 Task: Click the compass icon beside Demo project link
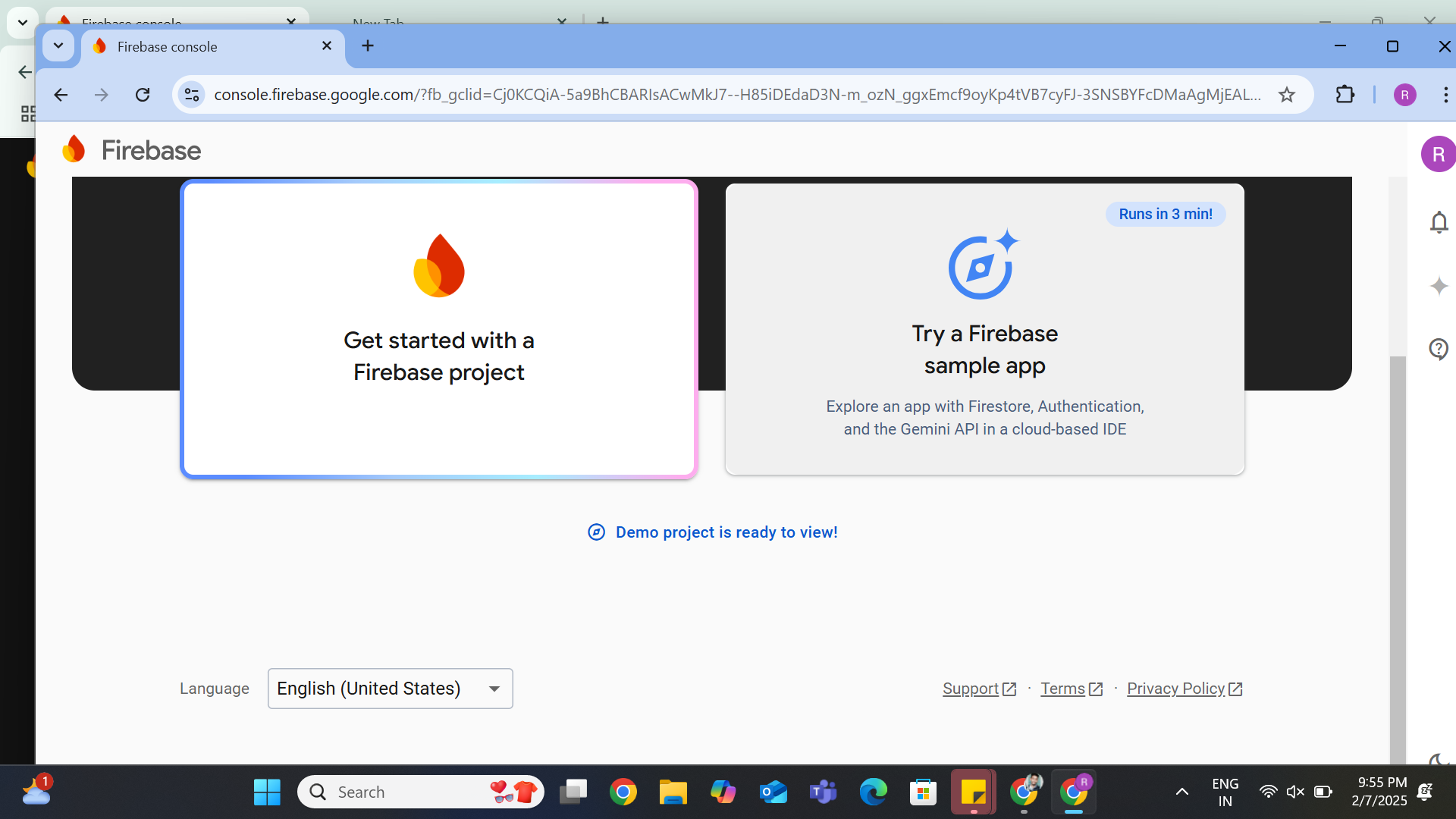pos(597,532)
